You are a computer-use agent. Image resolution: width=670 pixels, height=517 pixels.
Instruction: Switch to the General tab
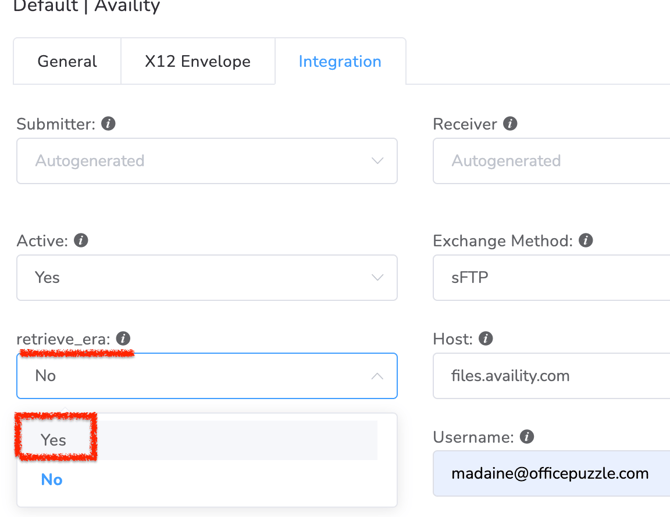click(67, 62)
